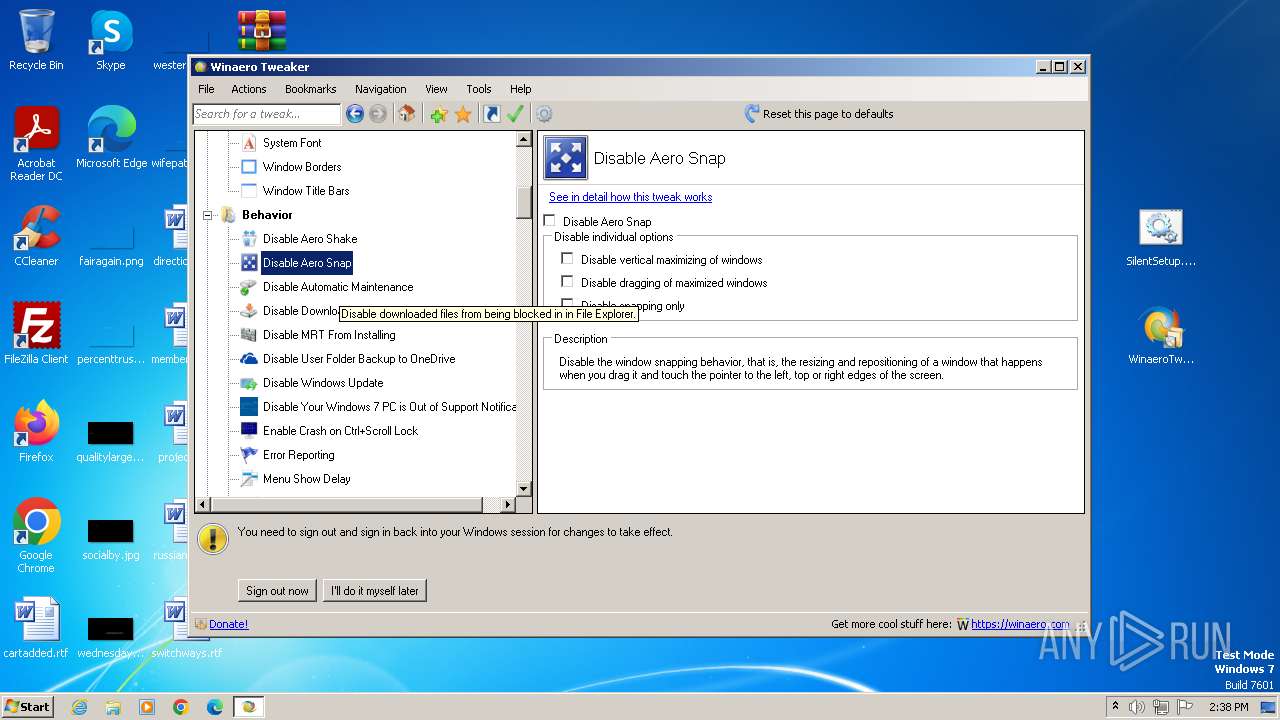The image size is (1280, 720).
Task: Click the shortcut arrow toolbar icon
Action: [x=491, y=114]
